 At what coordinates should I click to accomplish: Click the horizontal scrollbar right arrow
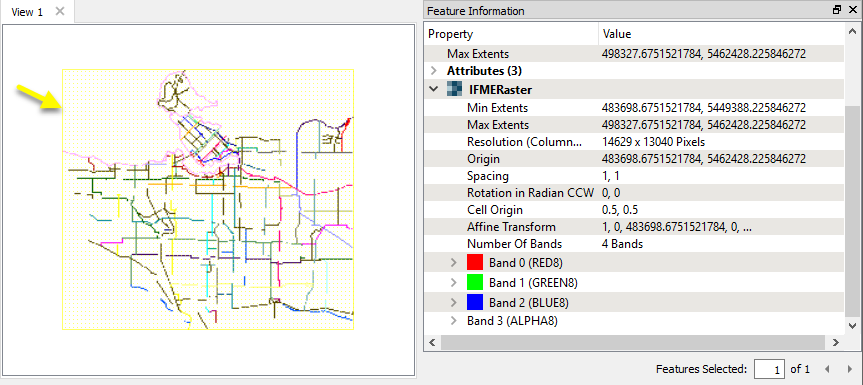[835, 343]
